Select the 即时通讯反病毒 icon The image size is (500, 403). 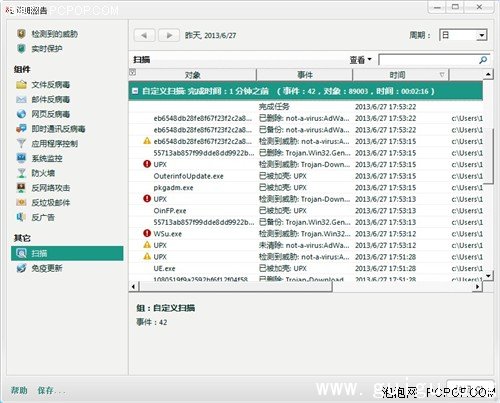pos(21,129)
